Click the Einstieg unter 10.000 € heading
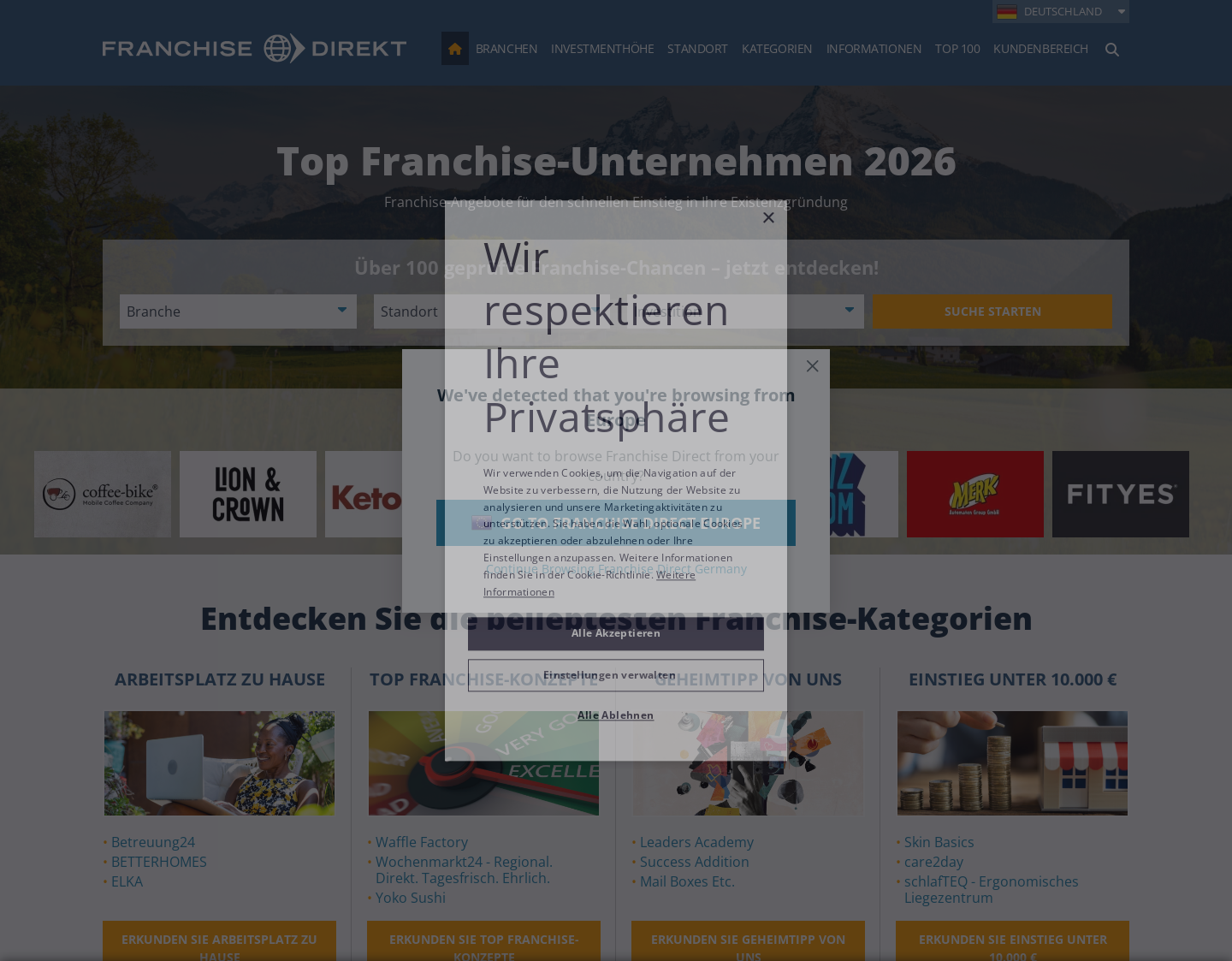Viewport: 1232px width, 961px height. (x=1013, y=679)
